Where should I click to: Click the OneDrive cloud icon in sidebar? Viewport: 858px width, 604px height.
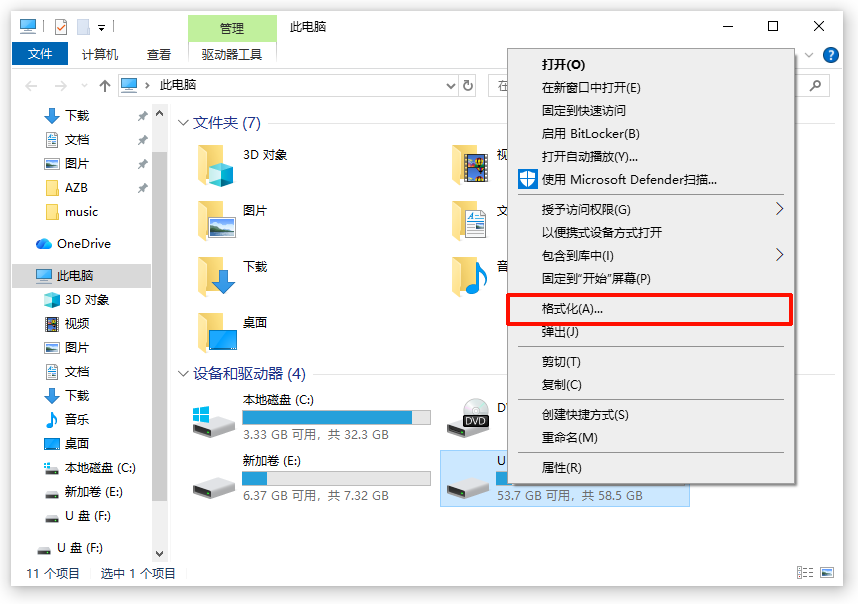[x=44, y=244]
